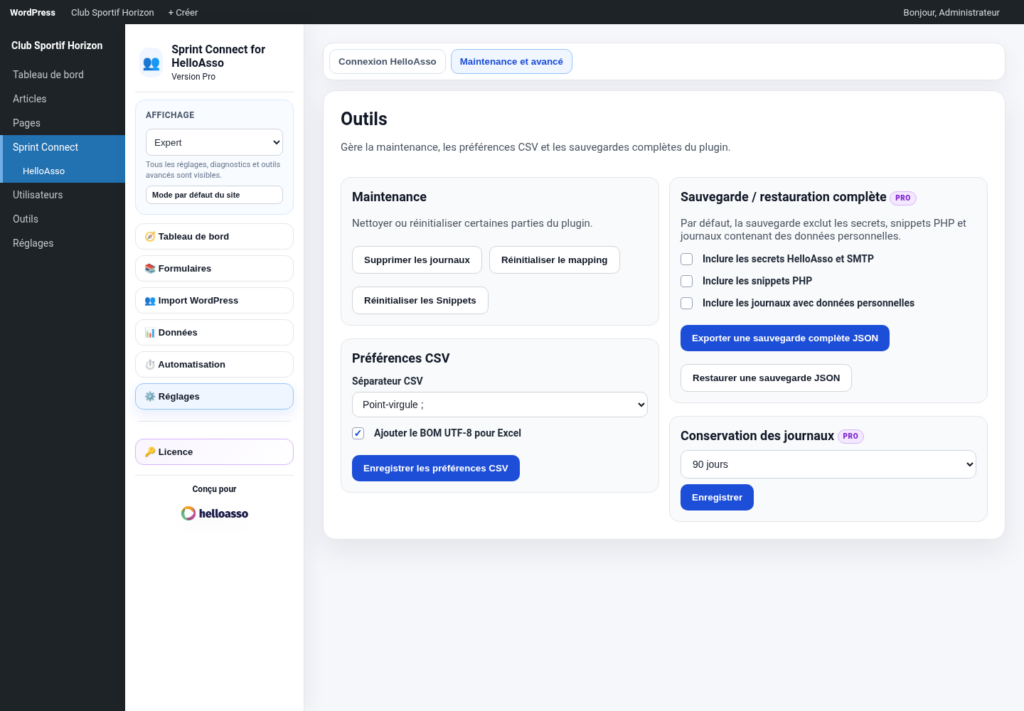The image size is (1024, 711).
Task: Click the books icon beside Formulaires
Action: pyautogui.click(x=150, y=268)
